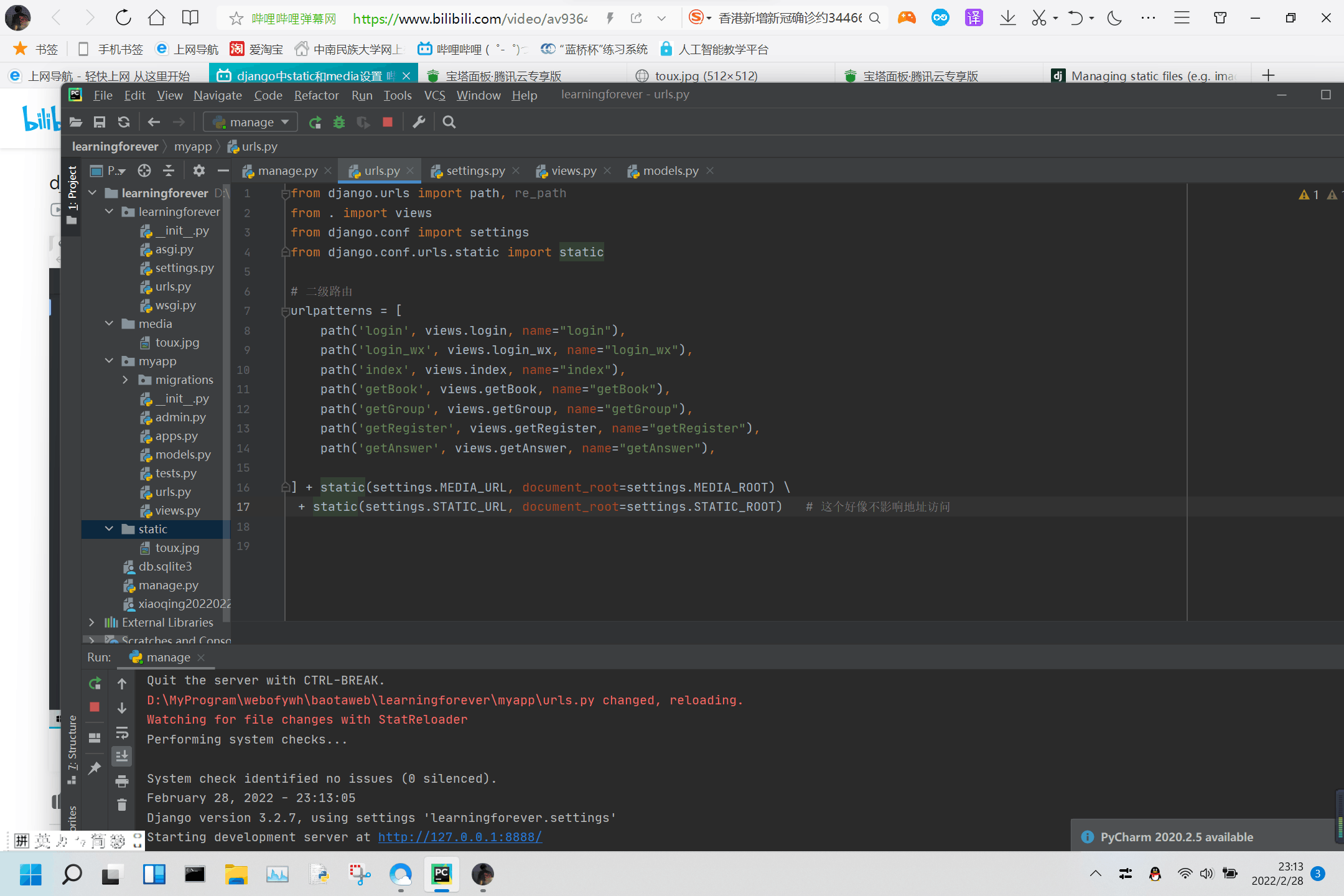Click the Windows taskbar search icon
The height and width of the screenshot is (896, 1344).
72,874
